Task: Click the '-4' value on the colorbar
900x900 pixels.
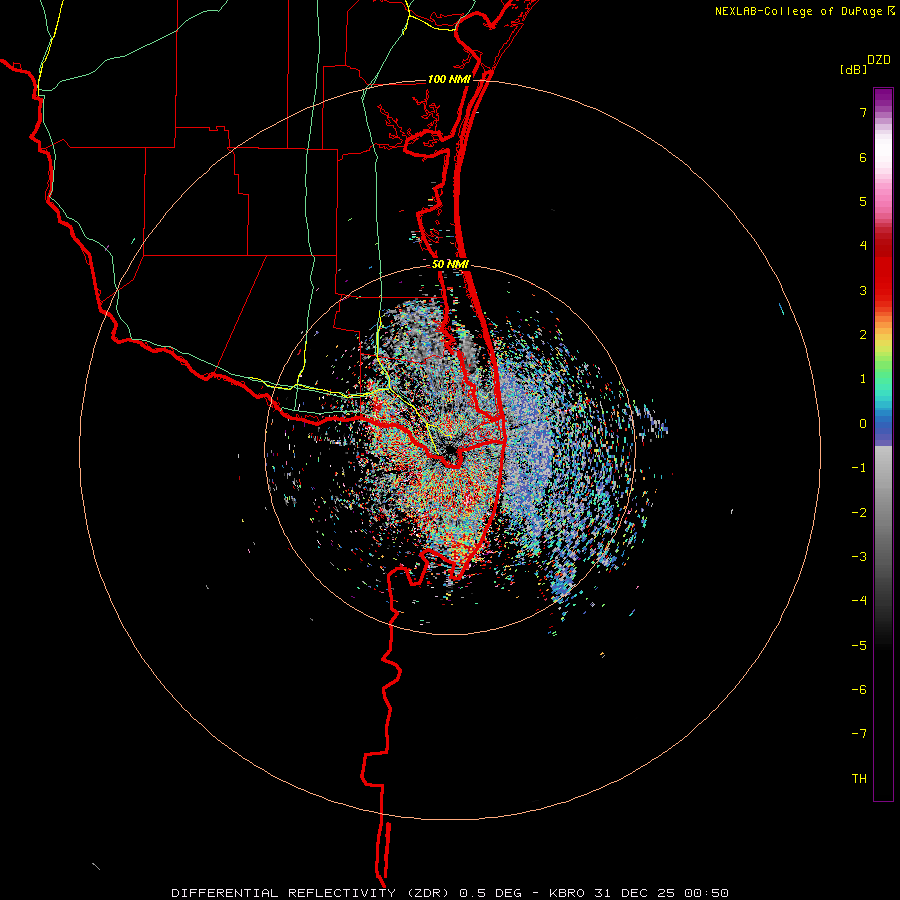Action: click(859, 601)
